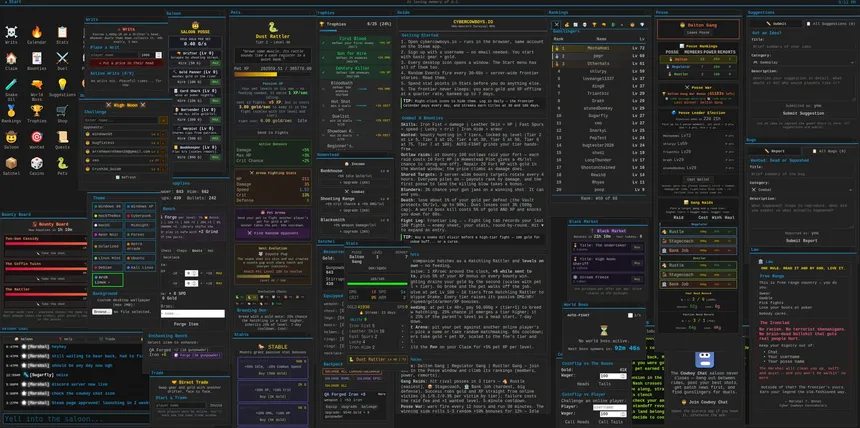Open the Quests scroll desktop icon

(x=62, y=139)
